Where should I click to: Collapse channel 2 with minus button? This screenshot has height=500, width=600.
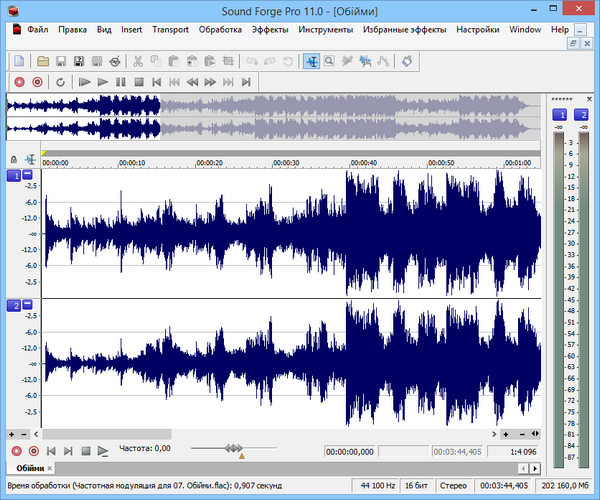pos(27,305)
